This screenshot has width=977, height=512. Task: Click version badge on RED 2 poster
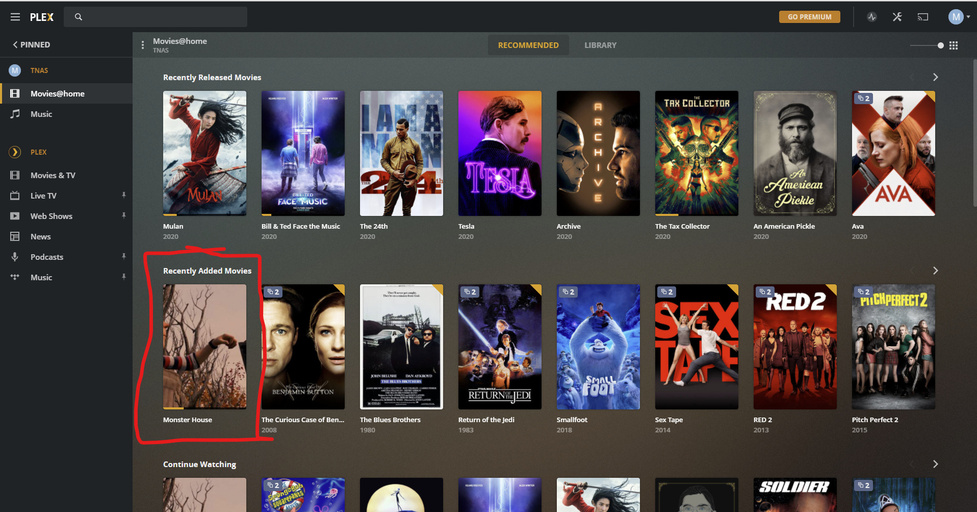pos(765,292)
